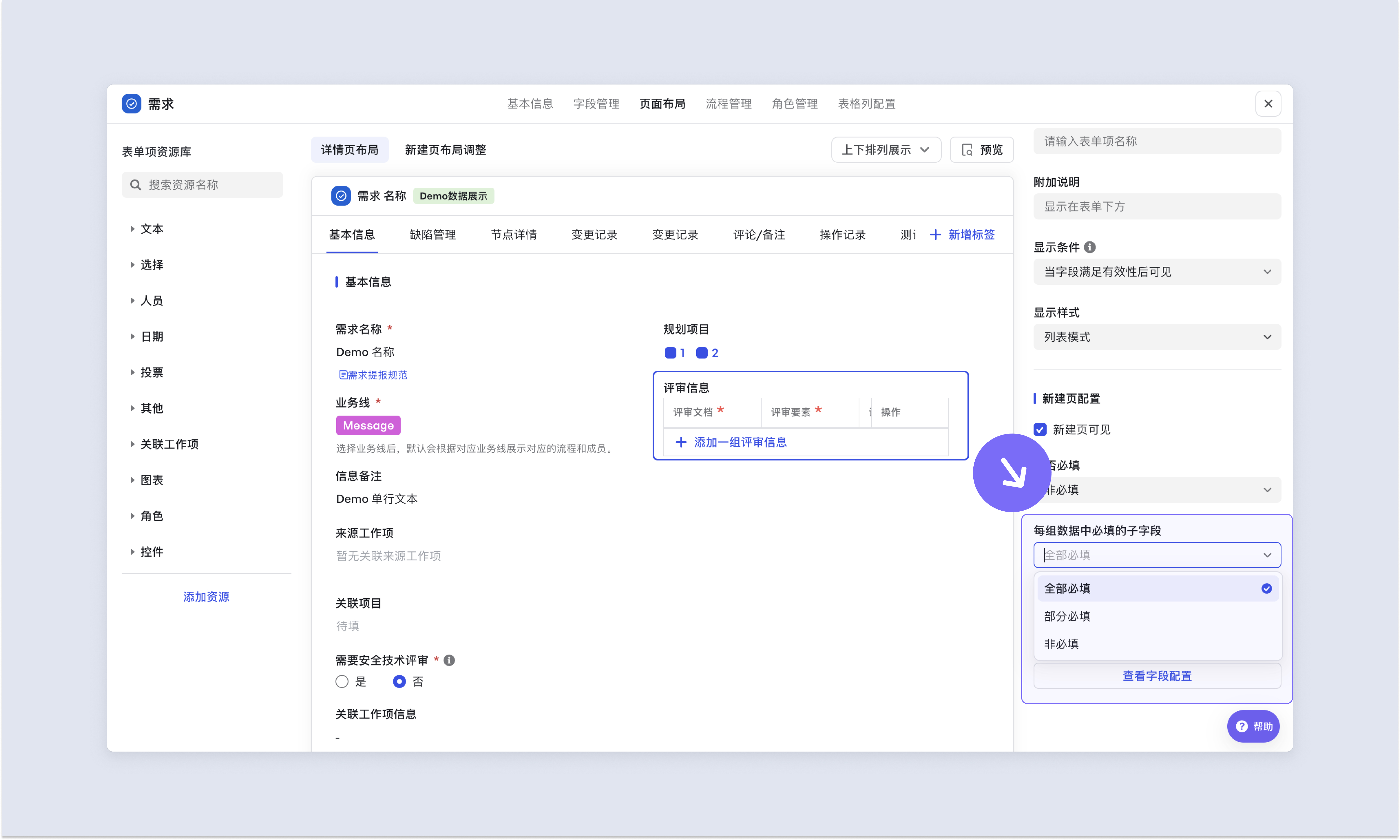
Task: Open the 节点详情 detail tab
Action: (x=514, y=234)
